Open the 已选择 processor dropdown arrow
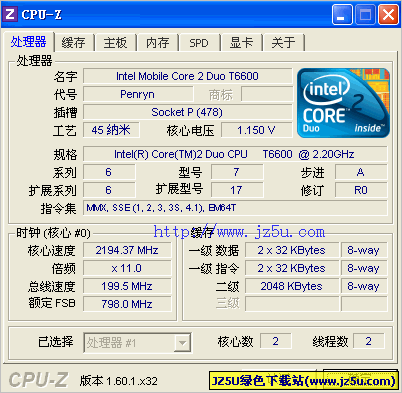402x393 pixels. [182, 343]
